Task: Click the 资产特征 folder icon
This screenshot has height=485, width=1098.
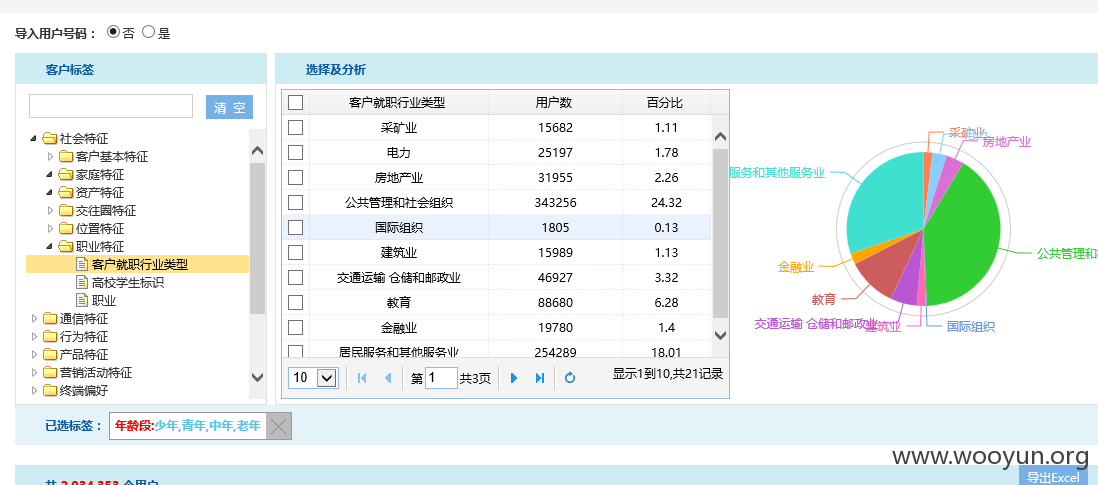Action: (x=66, y=192)
